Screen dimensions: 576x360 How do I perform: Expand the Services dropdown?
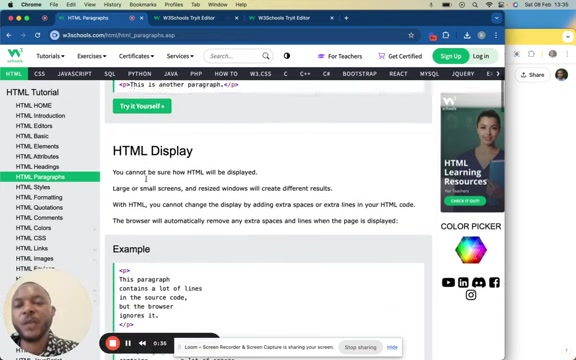pos(180,56)
